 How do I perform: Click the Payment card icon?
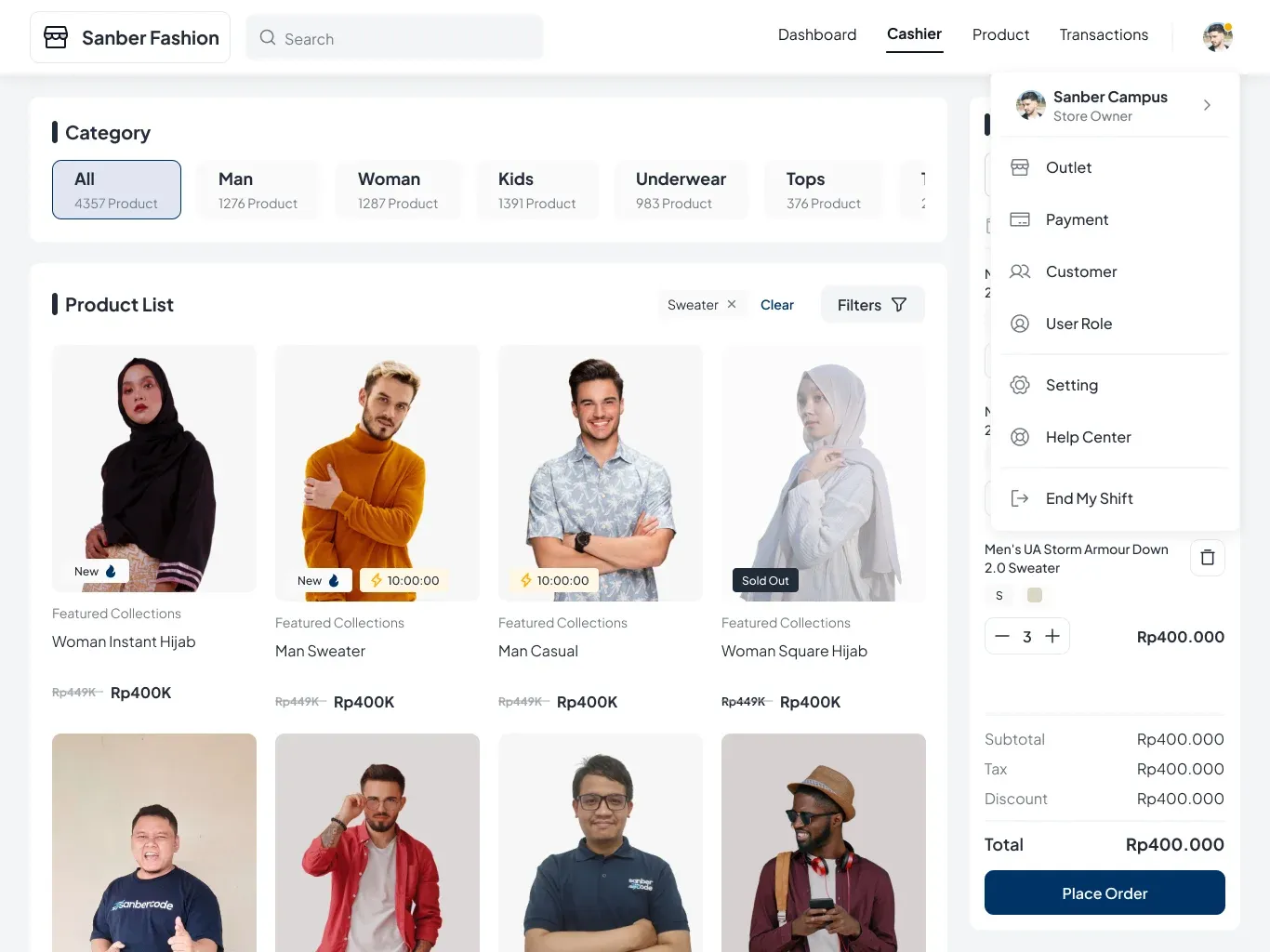pyautogui.click(x=1020, y=219)
